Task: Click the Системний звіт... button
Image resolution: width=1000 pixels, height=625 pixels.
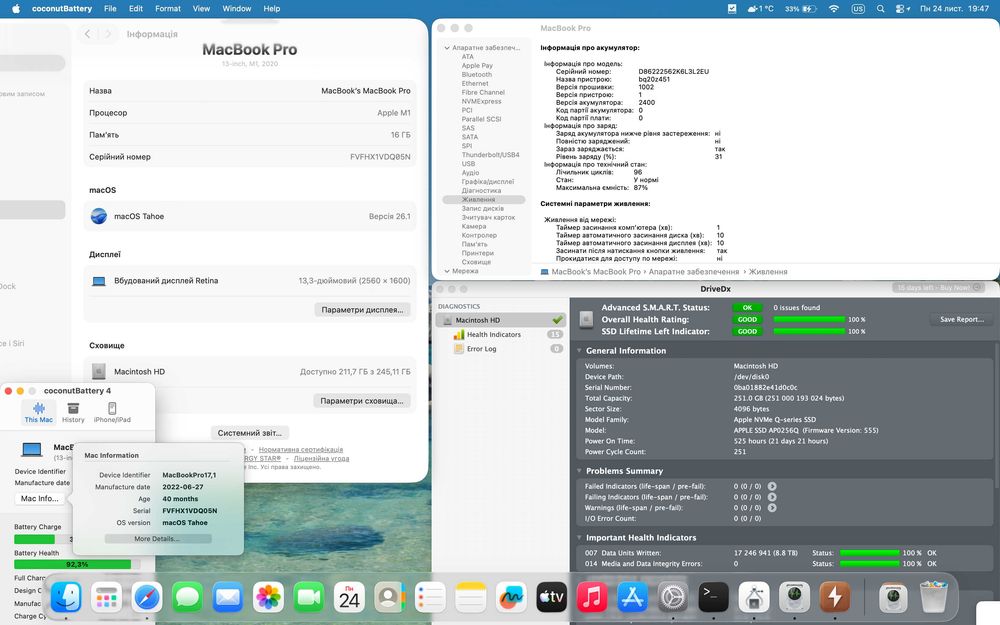Action: click(249, 433)
